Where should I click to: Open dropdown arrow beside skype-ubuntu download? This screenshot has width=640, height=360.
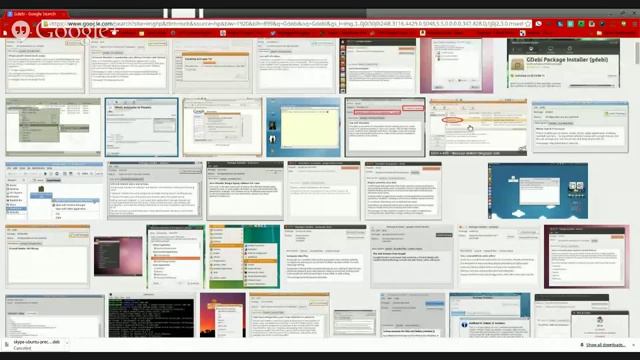coord(67,343)
